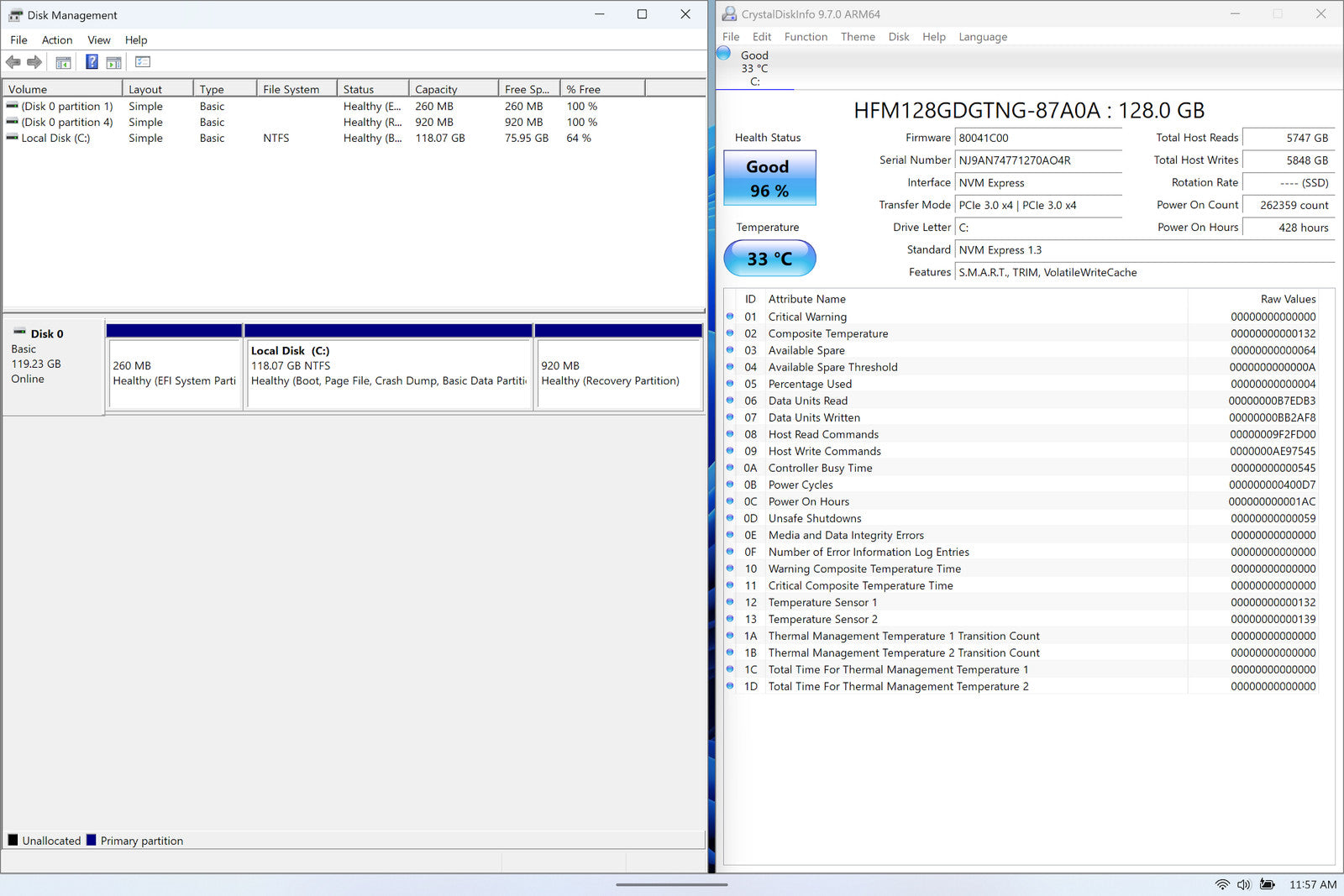
Task: Open Wi-Fi network tray icon
Action: tap(1222, 884)
